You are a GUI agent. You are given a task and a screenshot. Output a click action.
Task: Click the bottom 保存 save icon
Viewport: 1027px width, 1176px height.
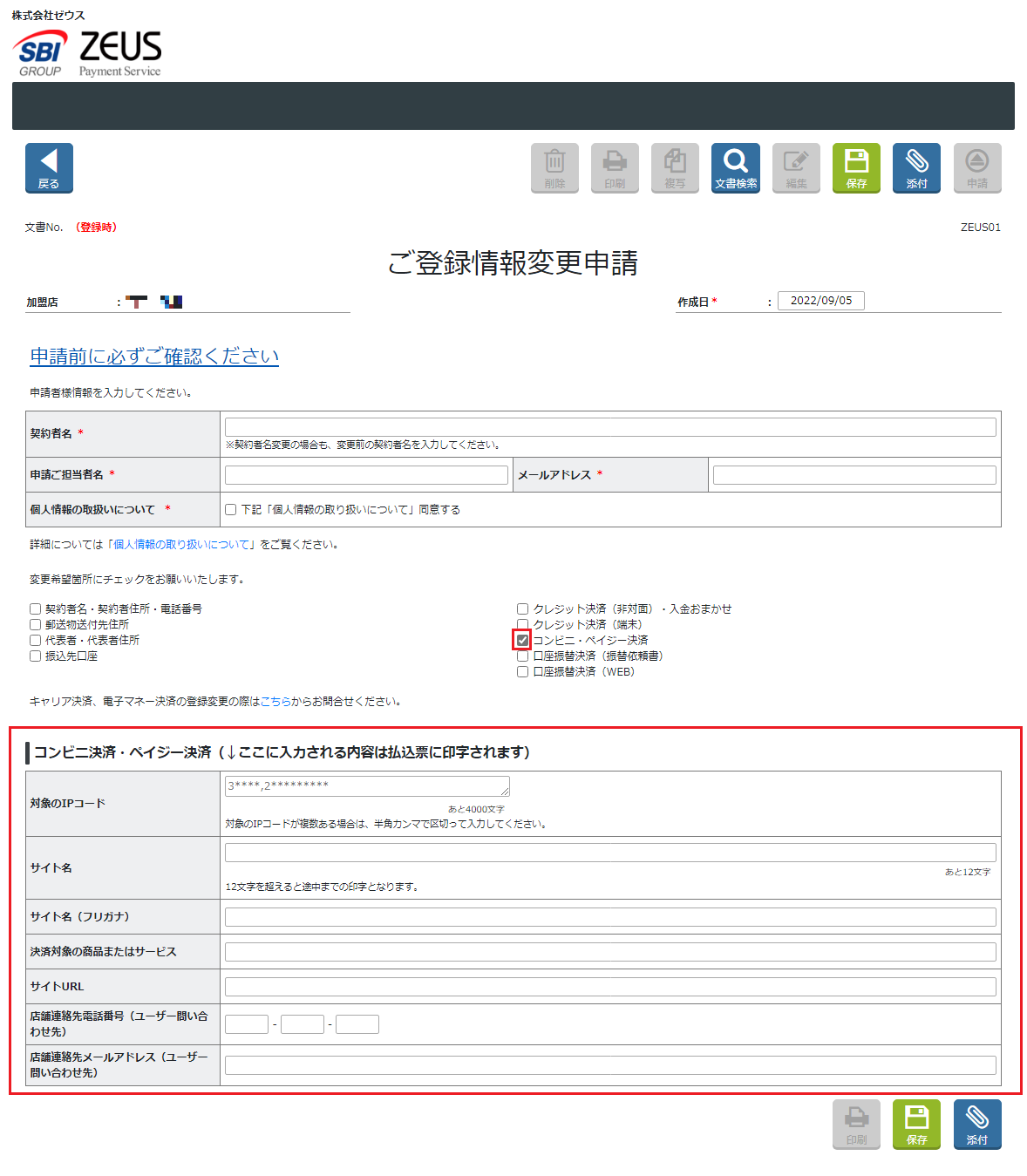click(x=916, y=1124)
